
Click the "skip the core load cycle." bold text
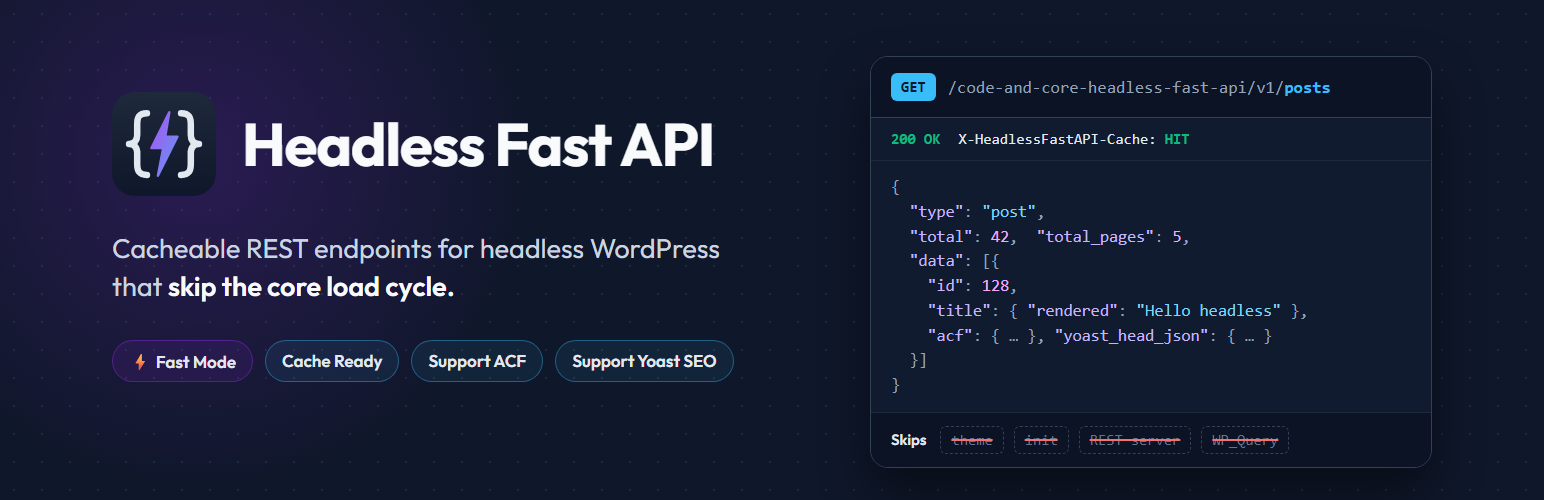[x=311, y=288]
